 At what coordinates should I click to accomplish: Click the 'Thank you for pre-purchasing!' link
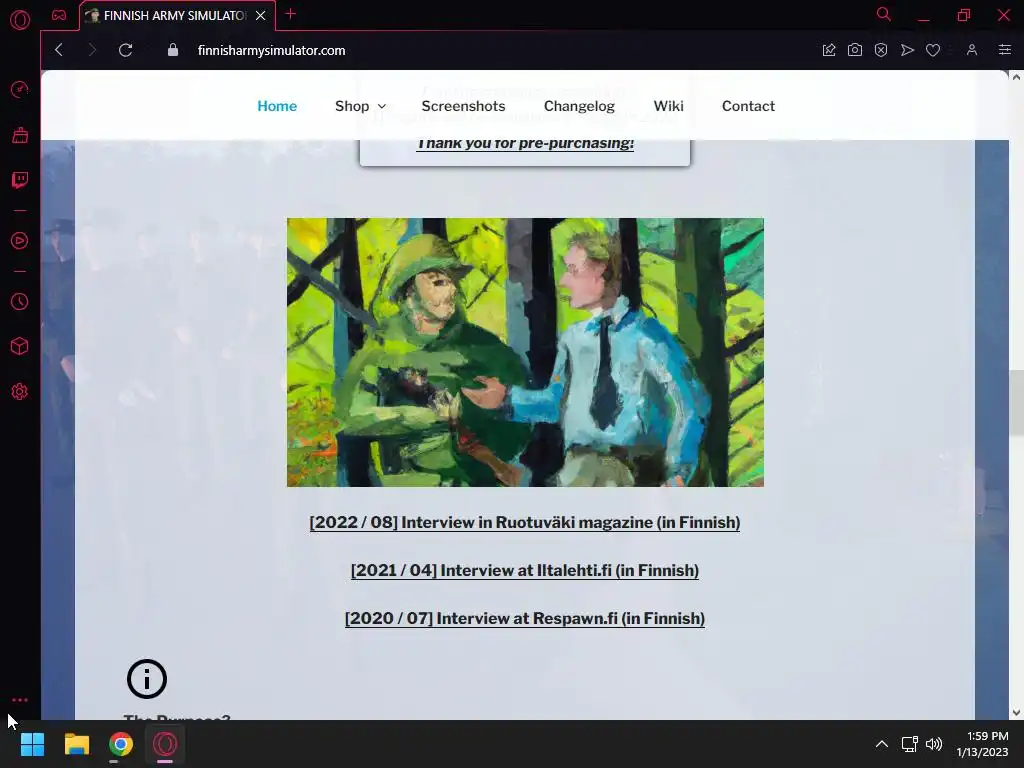coord(525,144)
